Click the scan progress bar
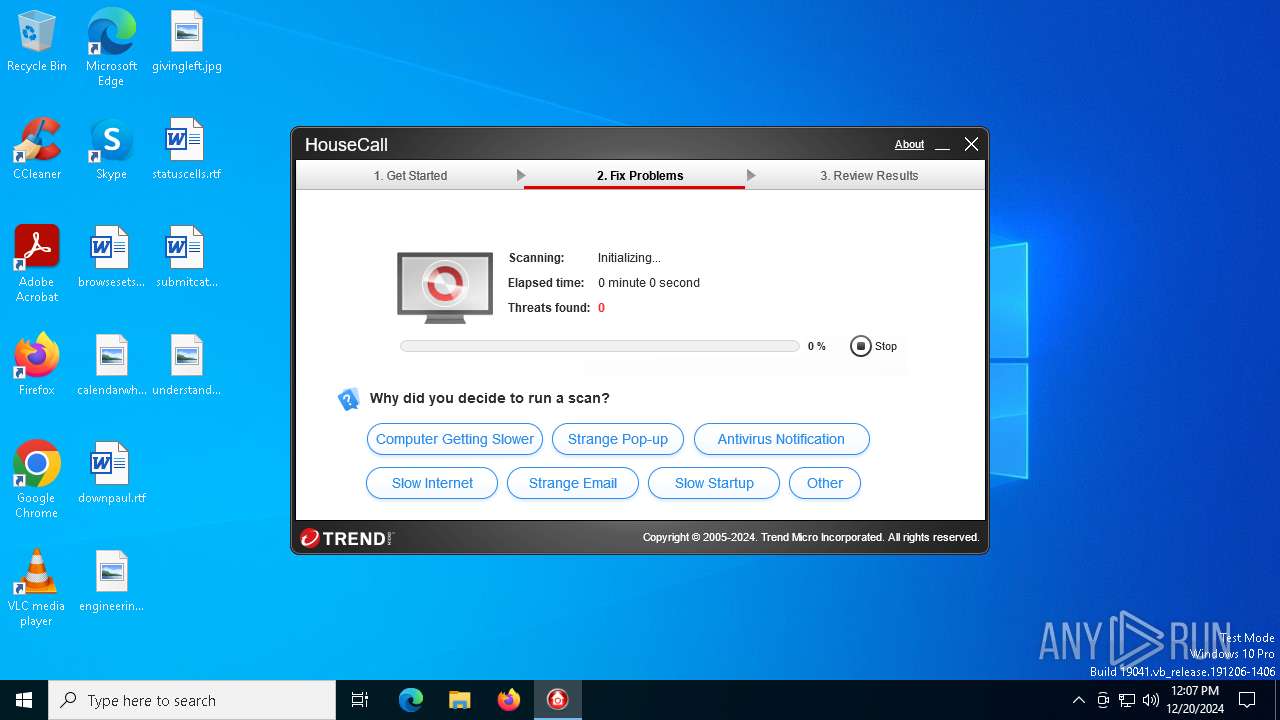This screenshot has width=1280, height=720. [x=599, y=346]
